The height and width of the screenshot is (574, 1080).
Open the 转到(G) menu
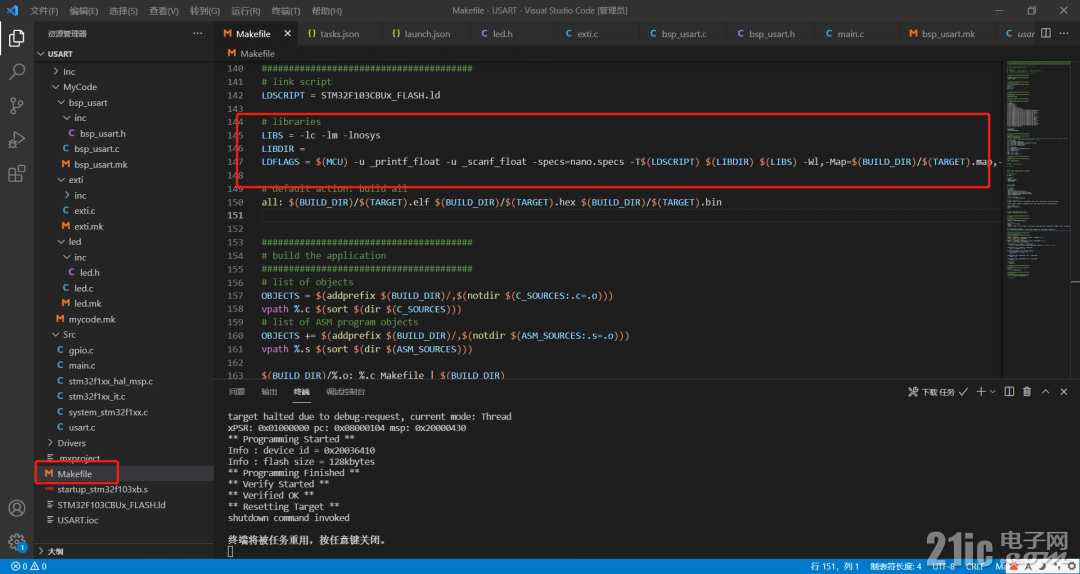click(x=205, y=11)
